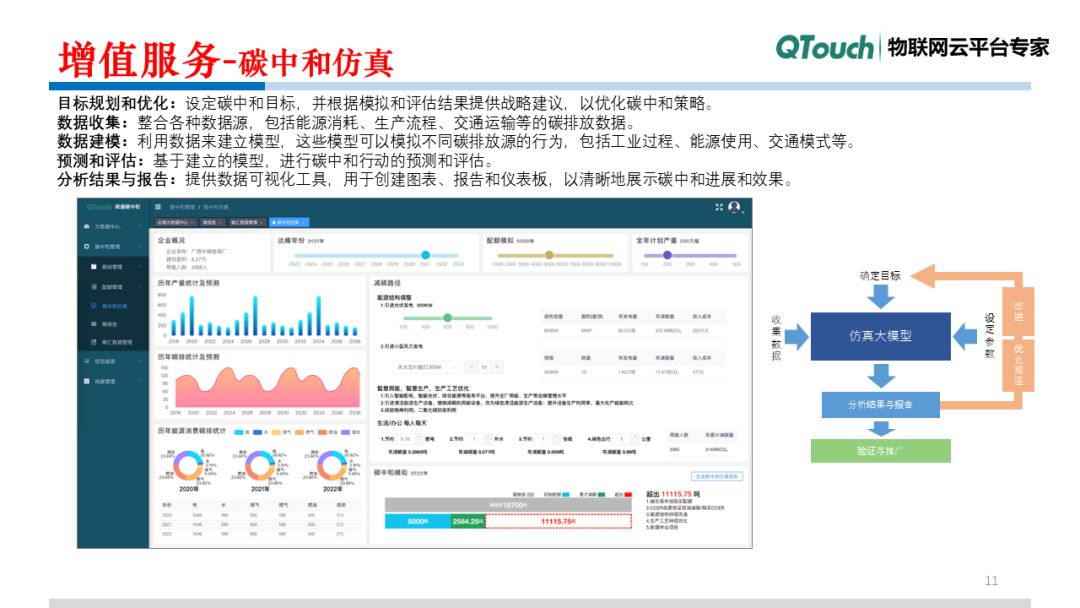Toggle the blue 初始配额 legend entry
Viewport: 1080px width, 608px height.
(557, 494)
